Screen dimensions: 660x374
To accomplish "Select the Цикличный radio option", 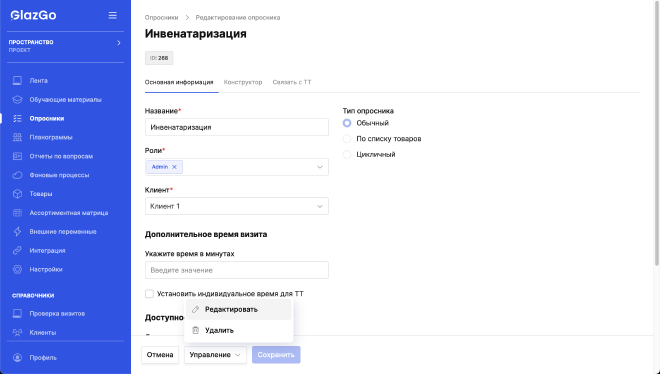I will pos(347,154).
